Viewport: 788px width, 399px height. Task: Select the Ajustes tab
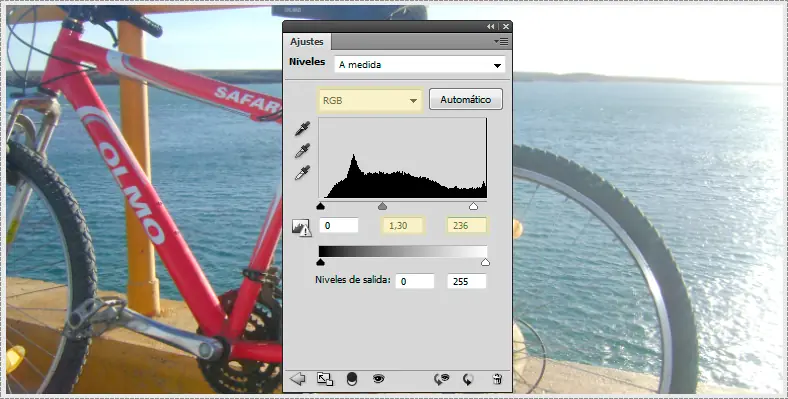click(307, 42)
